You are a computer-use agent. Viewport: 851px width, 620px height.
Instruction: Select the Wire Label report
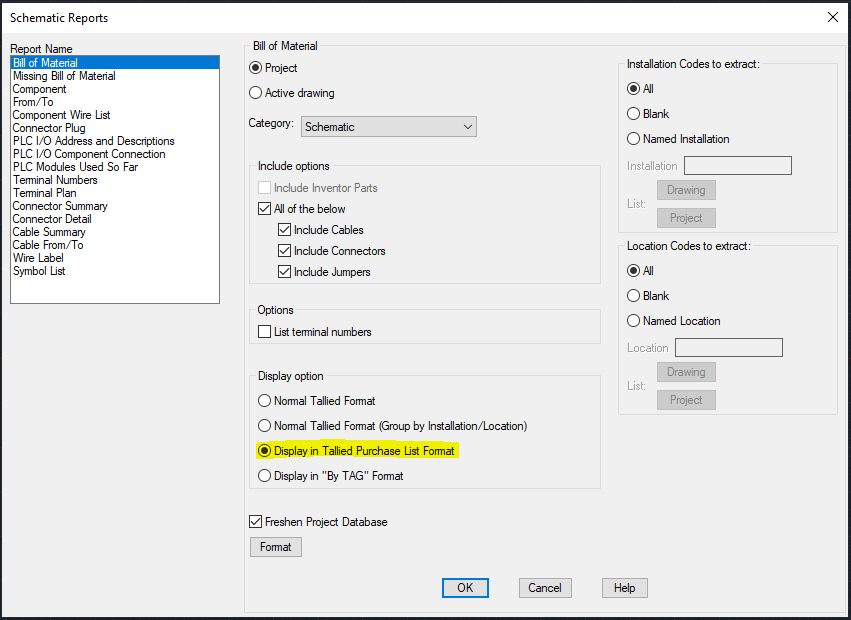pos(36,257)
